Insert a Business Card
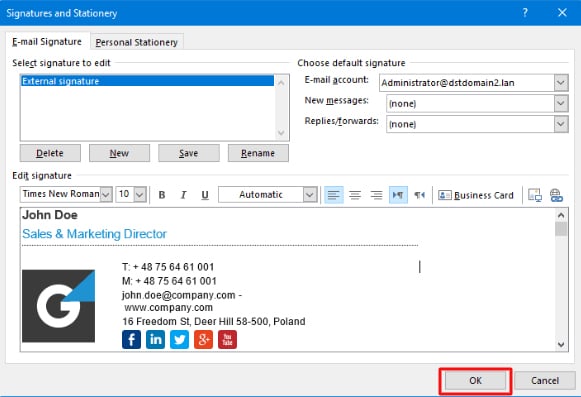 [x=476, y=195]
